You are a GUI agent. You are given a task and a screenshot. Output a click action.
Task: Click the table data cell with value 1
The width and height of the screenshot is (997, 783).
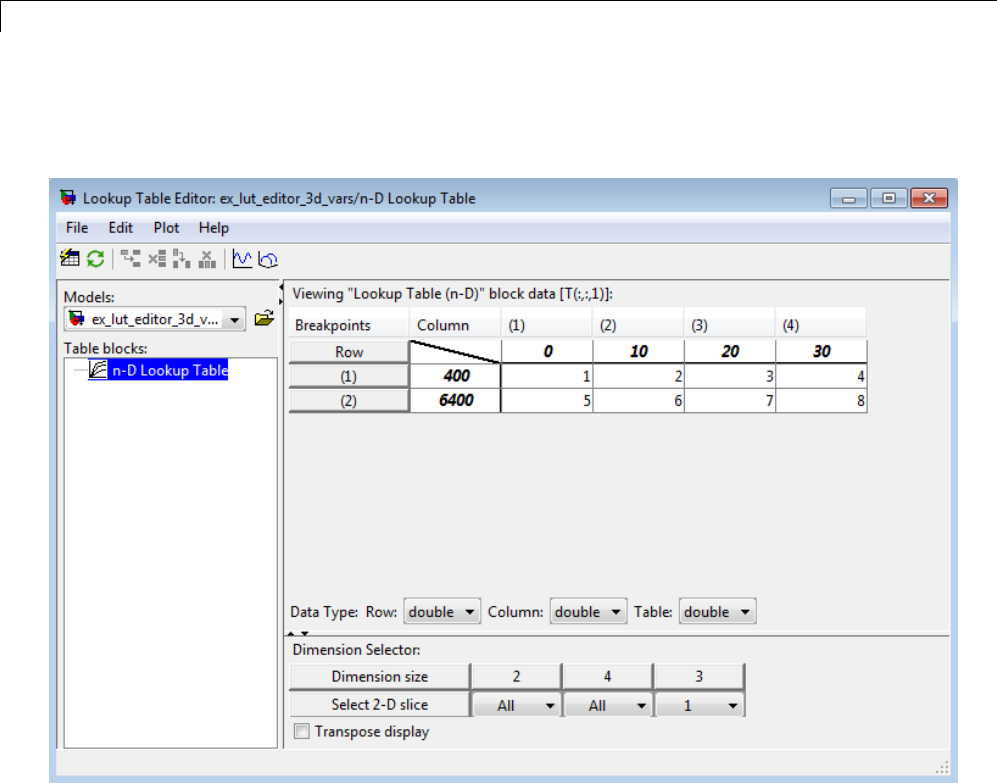[x=547, y=376]
